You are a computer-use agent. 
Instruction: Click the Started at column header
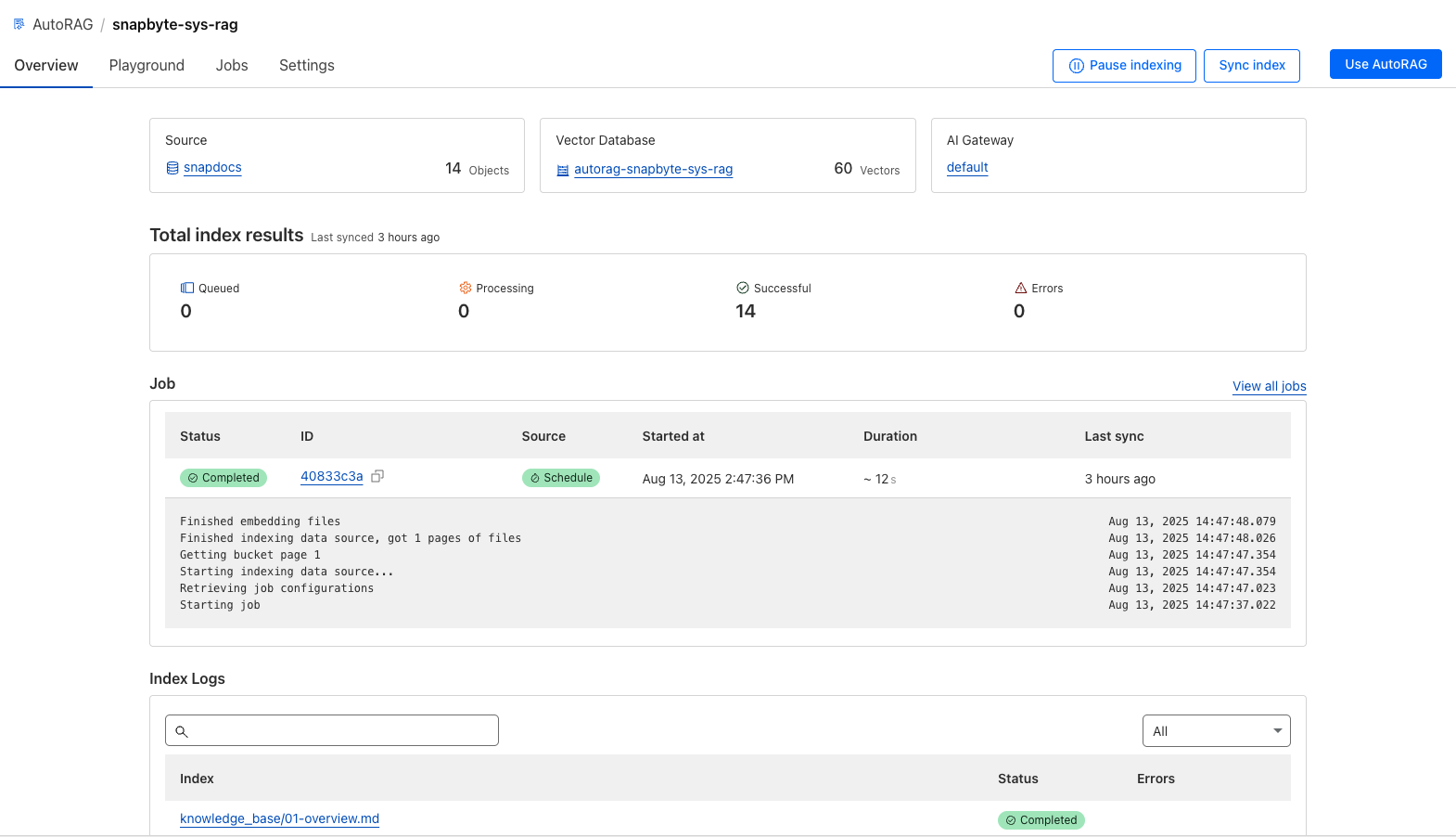[673, 436]
